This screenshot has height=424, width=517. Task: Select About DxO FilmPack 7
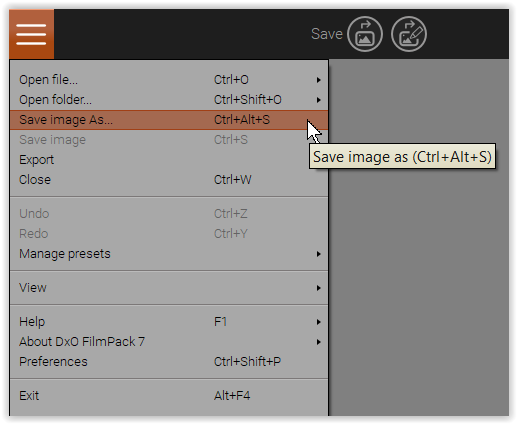pos(169,342)
